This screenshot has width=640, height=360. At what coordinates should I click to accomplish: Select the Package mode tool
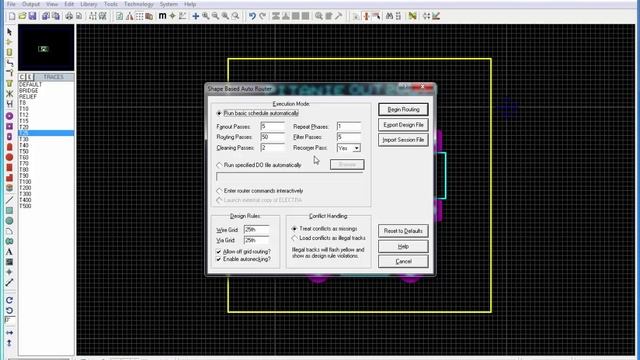(x=9, y=52)
